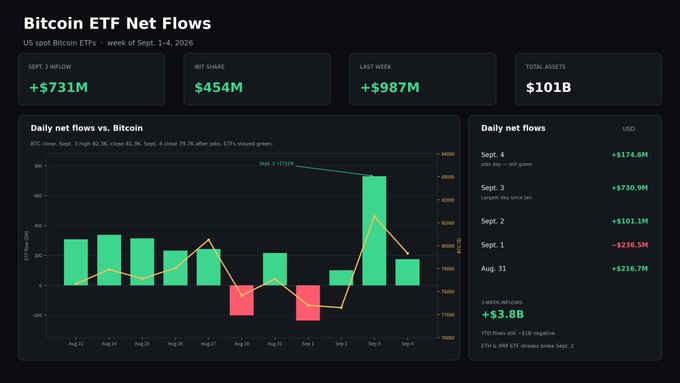Click the '$454M' IBIT share value
This screenshot has height=383, width=680.
point(219,88)
